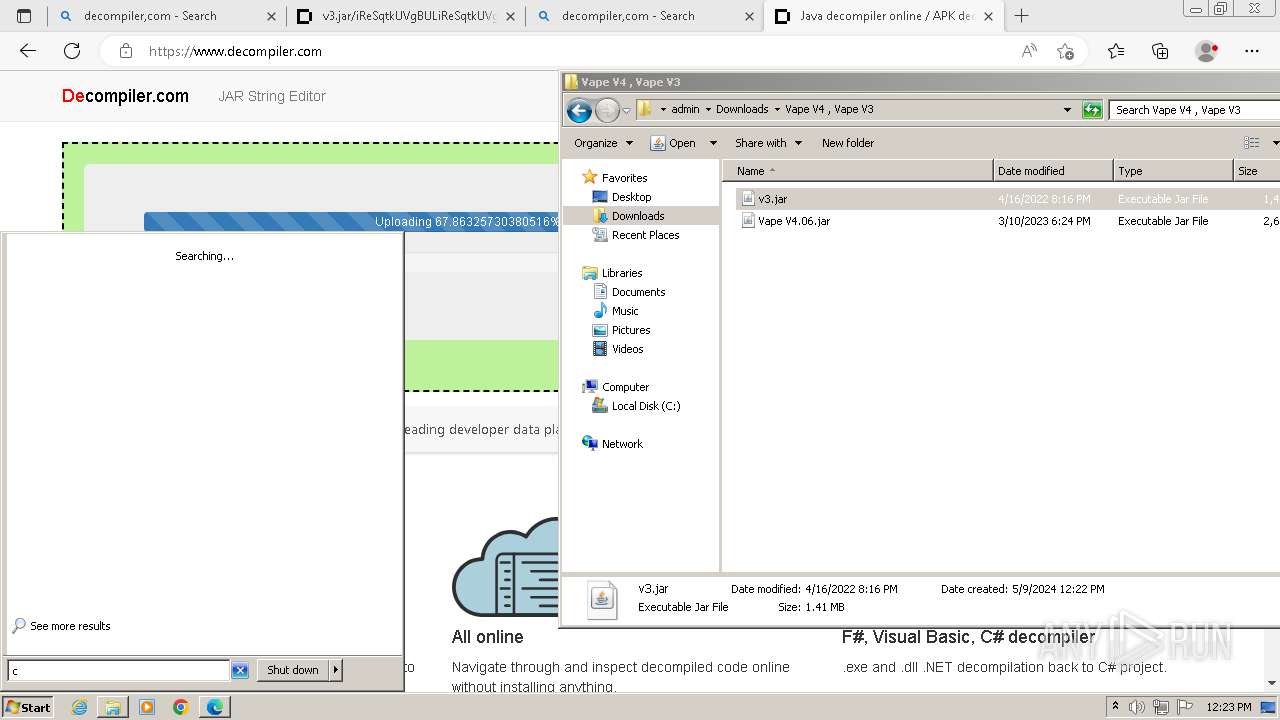Click Explorer forward navigation button
1280x720 pixels.
607,110
